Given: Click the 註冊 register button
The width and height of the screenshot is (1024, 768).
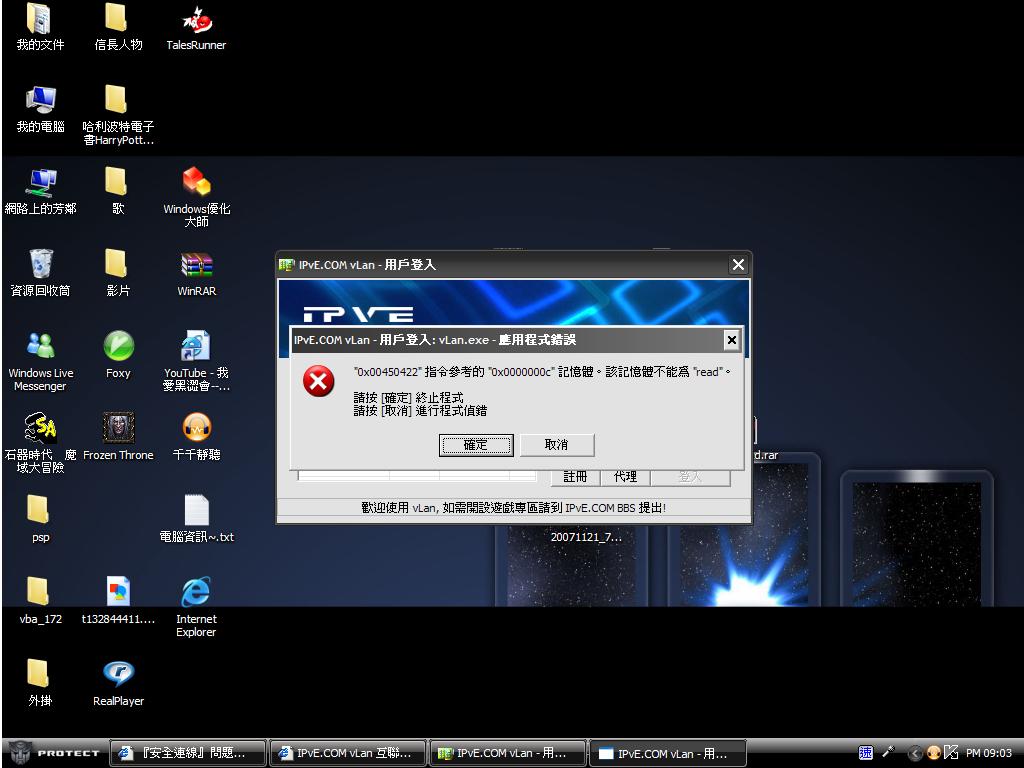Looking at the screenshot, I should 575,477.
